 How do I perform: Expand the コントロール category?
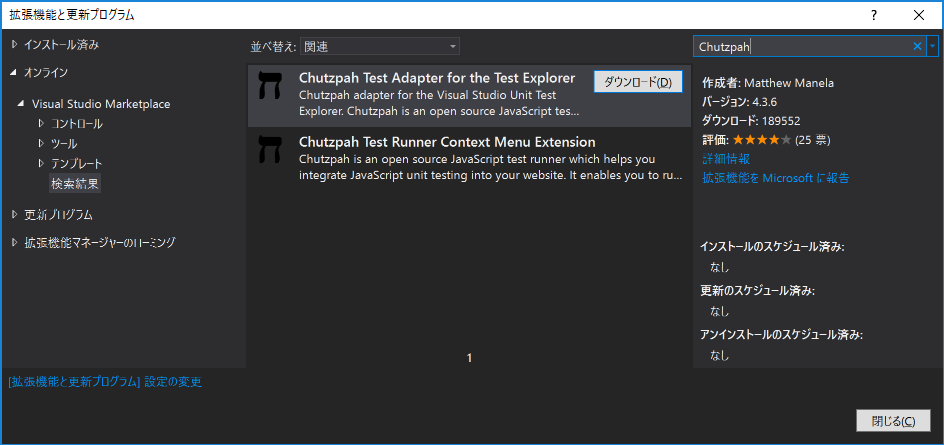(42, 124)
